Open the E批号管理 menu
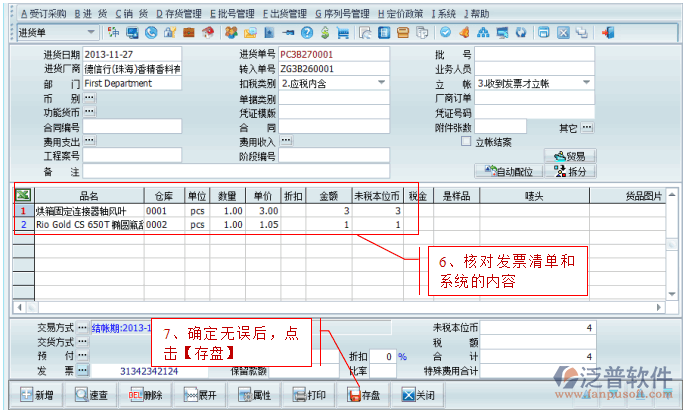The image size is (683, 410). point(232,14)
